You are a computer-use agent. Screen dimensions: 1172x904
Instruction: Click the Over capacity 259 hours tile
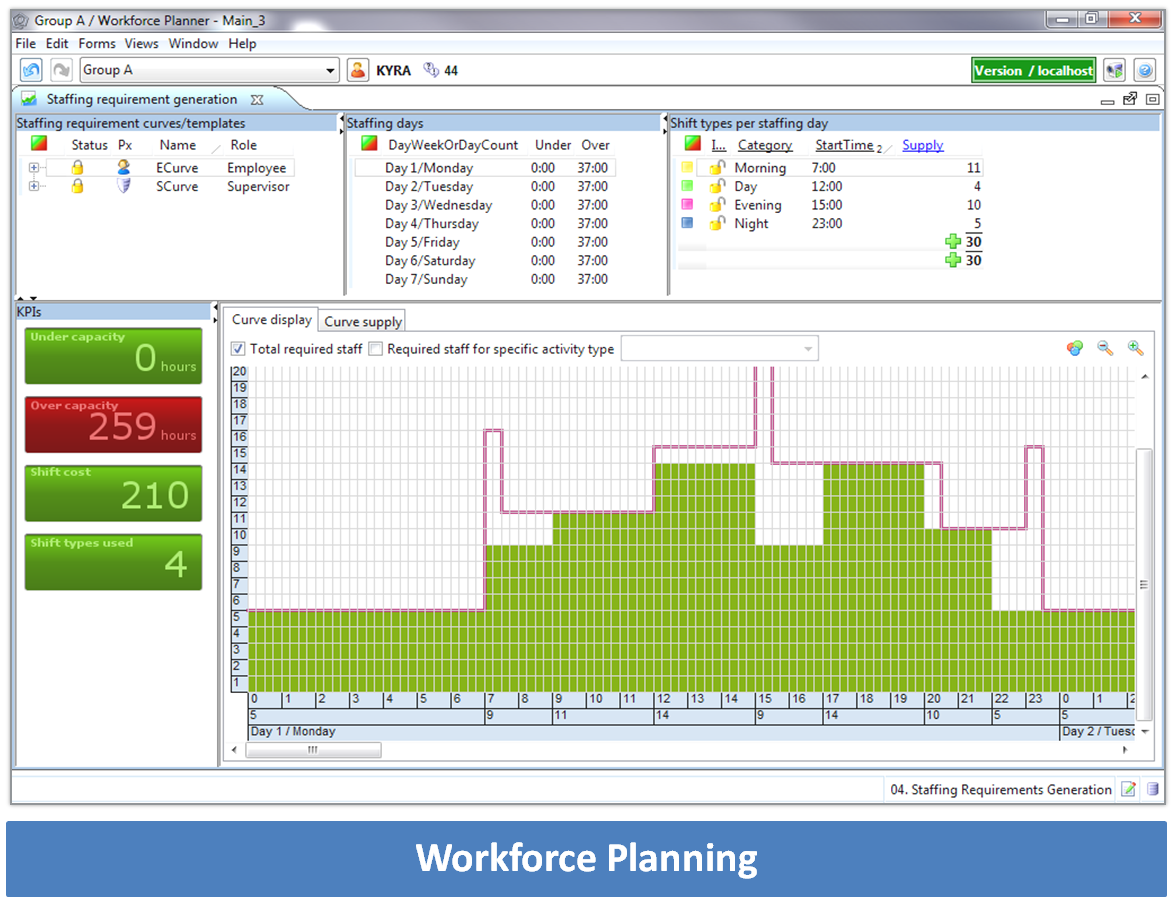coord(114,425)
